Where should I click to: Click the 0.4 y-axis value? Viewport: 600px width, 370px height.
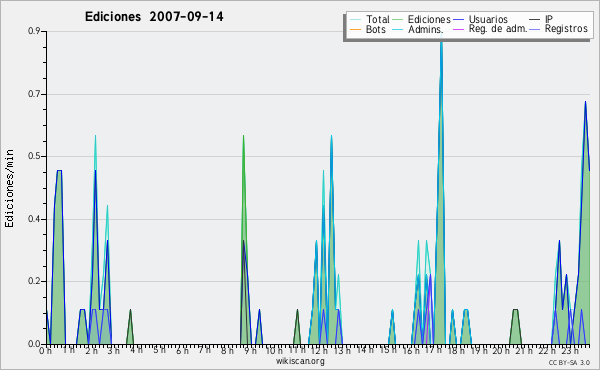(34, 219)
